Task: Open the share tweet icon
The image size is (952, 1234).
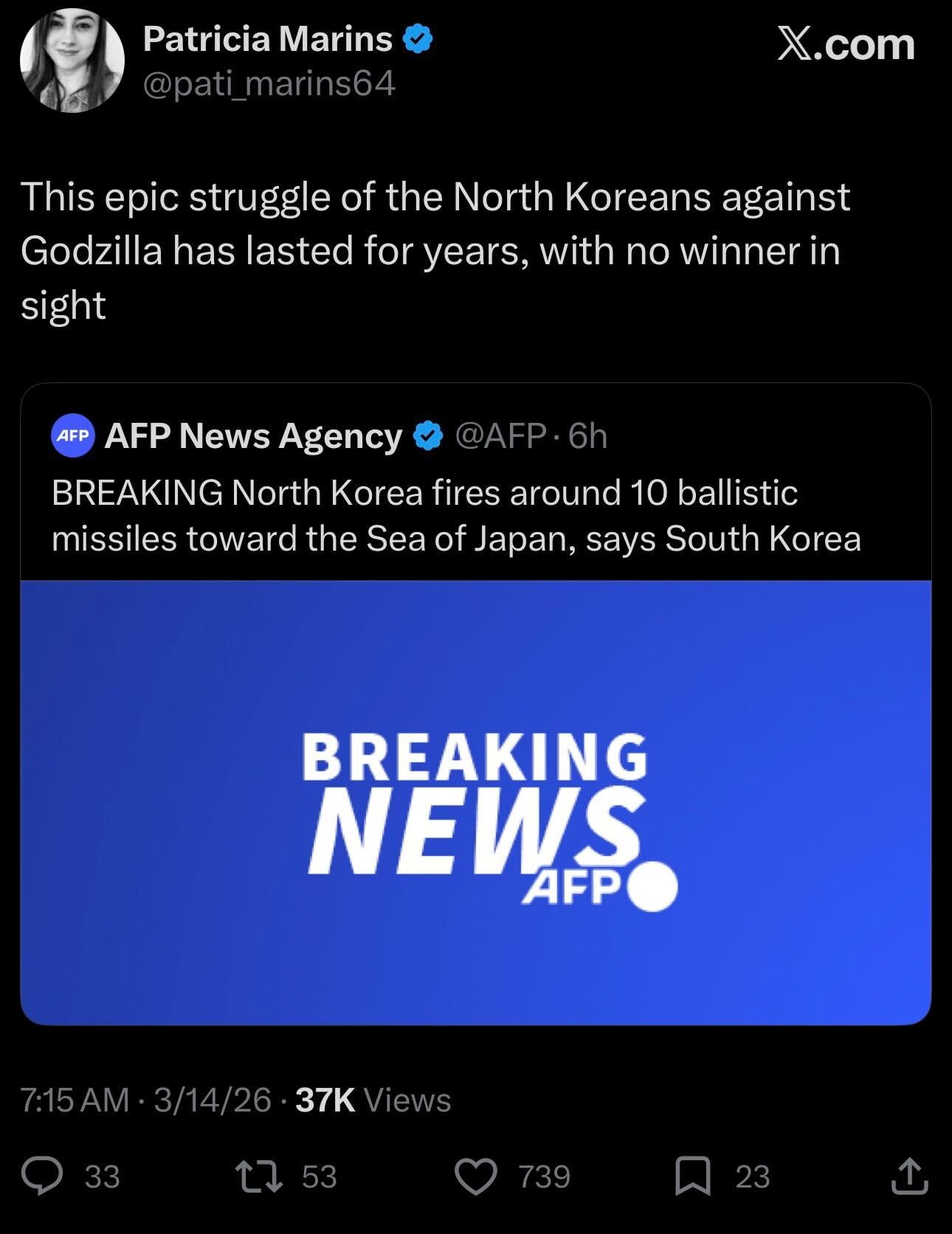Action: pos(908,1176)
